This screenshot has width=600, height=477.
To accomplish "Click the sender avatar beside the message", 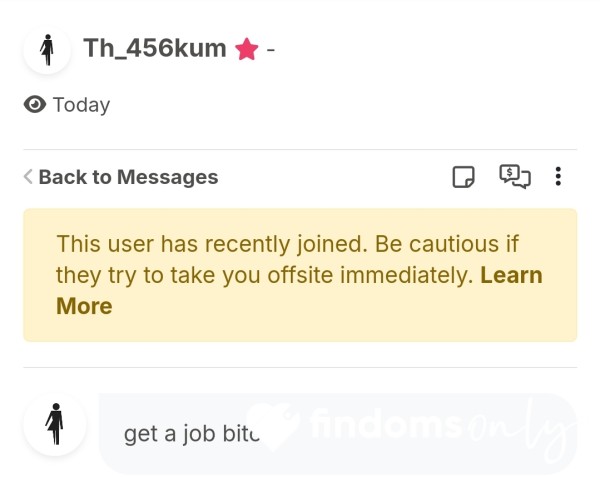I will point(55,425).
